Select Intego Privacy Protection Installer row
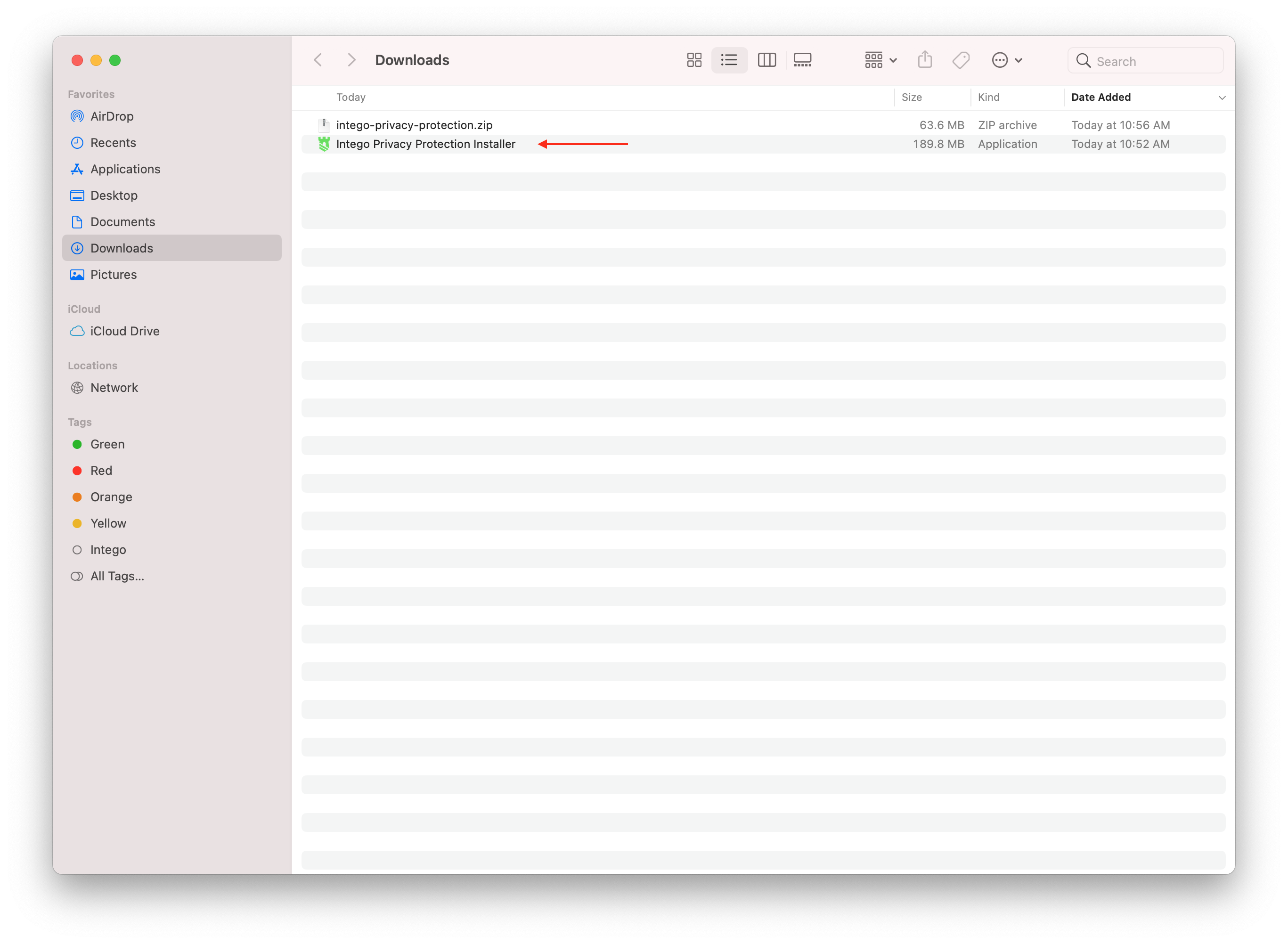Viewport: 1288px width, 944px height. [x=764, y=144]
